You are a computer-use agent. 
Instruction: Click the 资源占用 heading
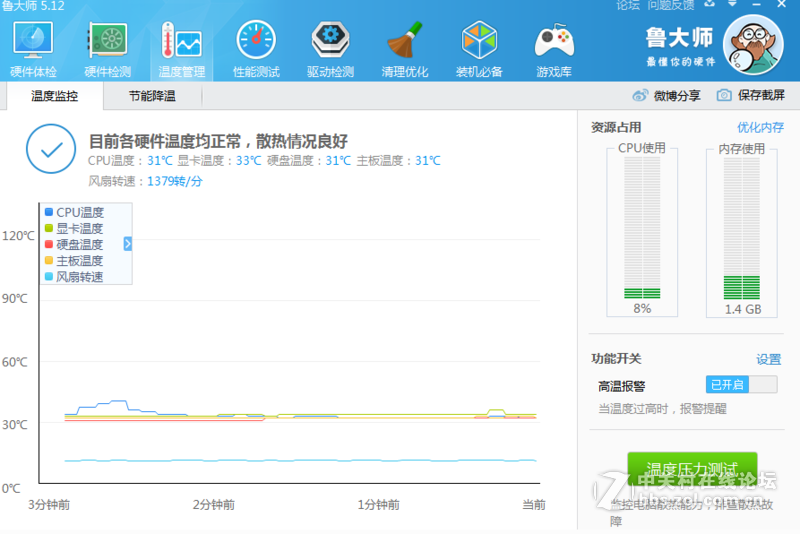click(x=616, y=128)
